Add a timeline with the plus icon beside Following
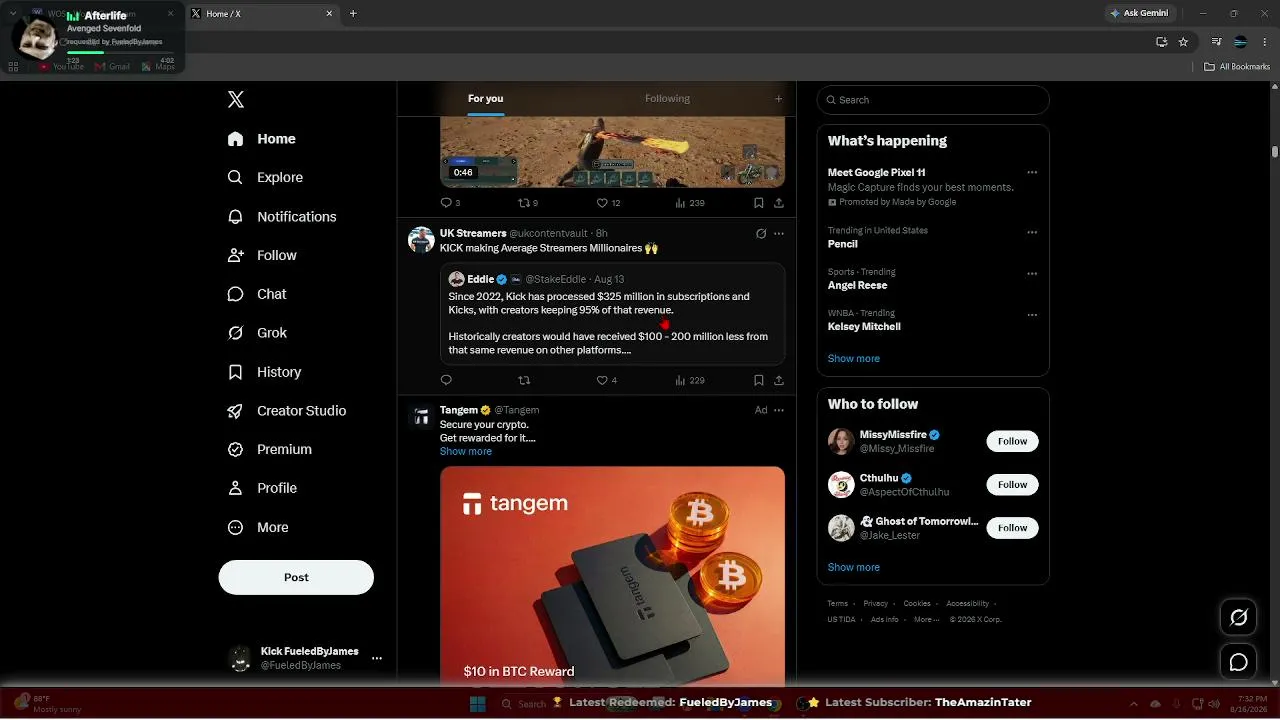The image size is (1280, 720). 778,99
